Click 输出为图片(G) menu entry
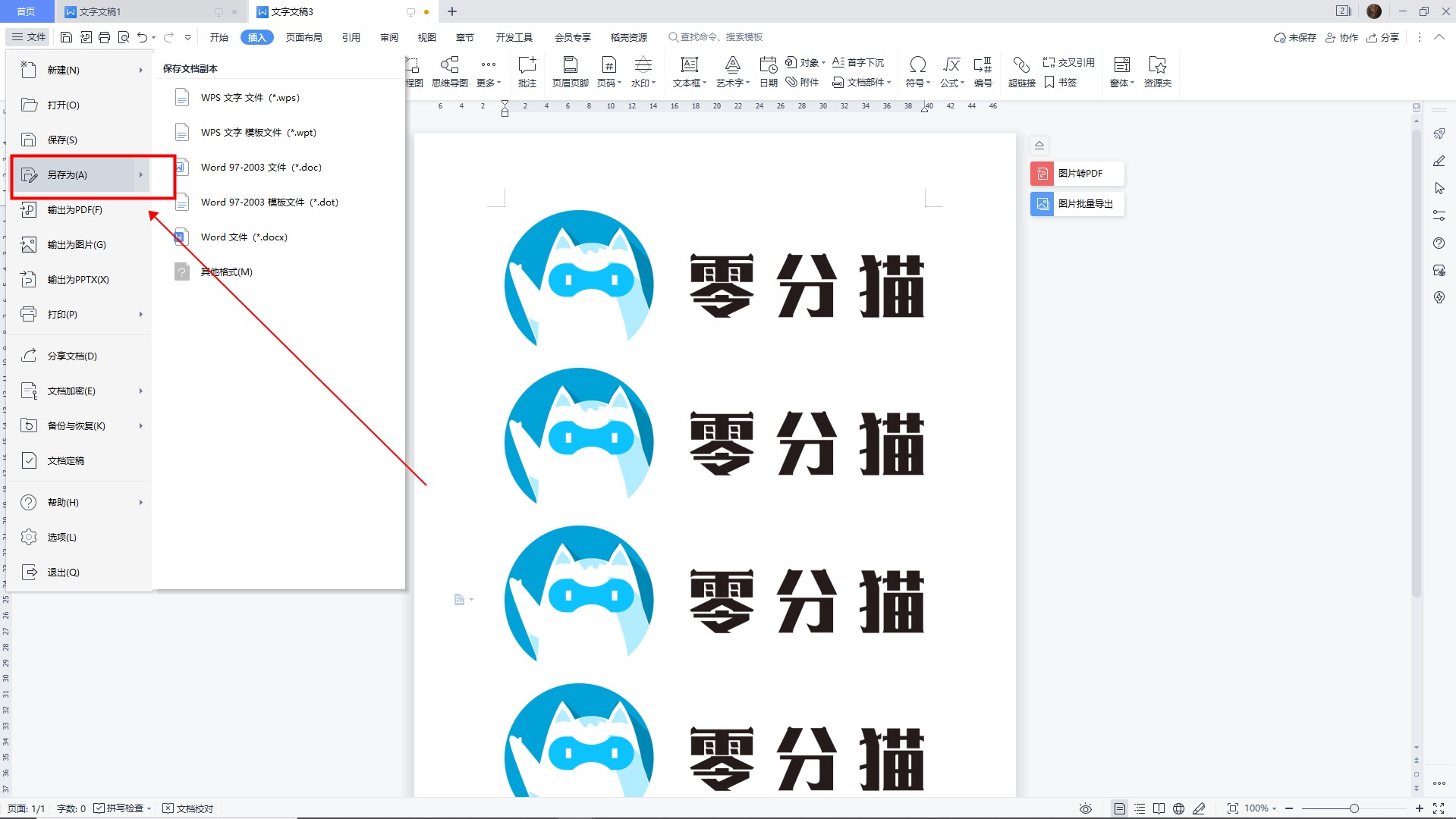 80,244
